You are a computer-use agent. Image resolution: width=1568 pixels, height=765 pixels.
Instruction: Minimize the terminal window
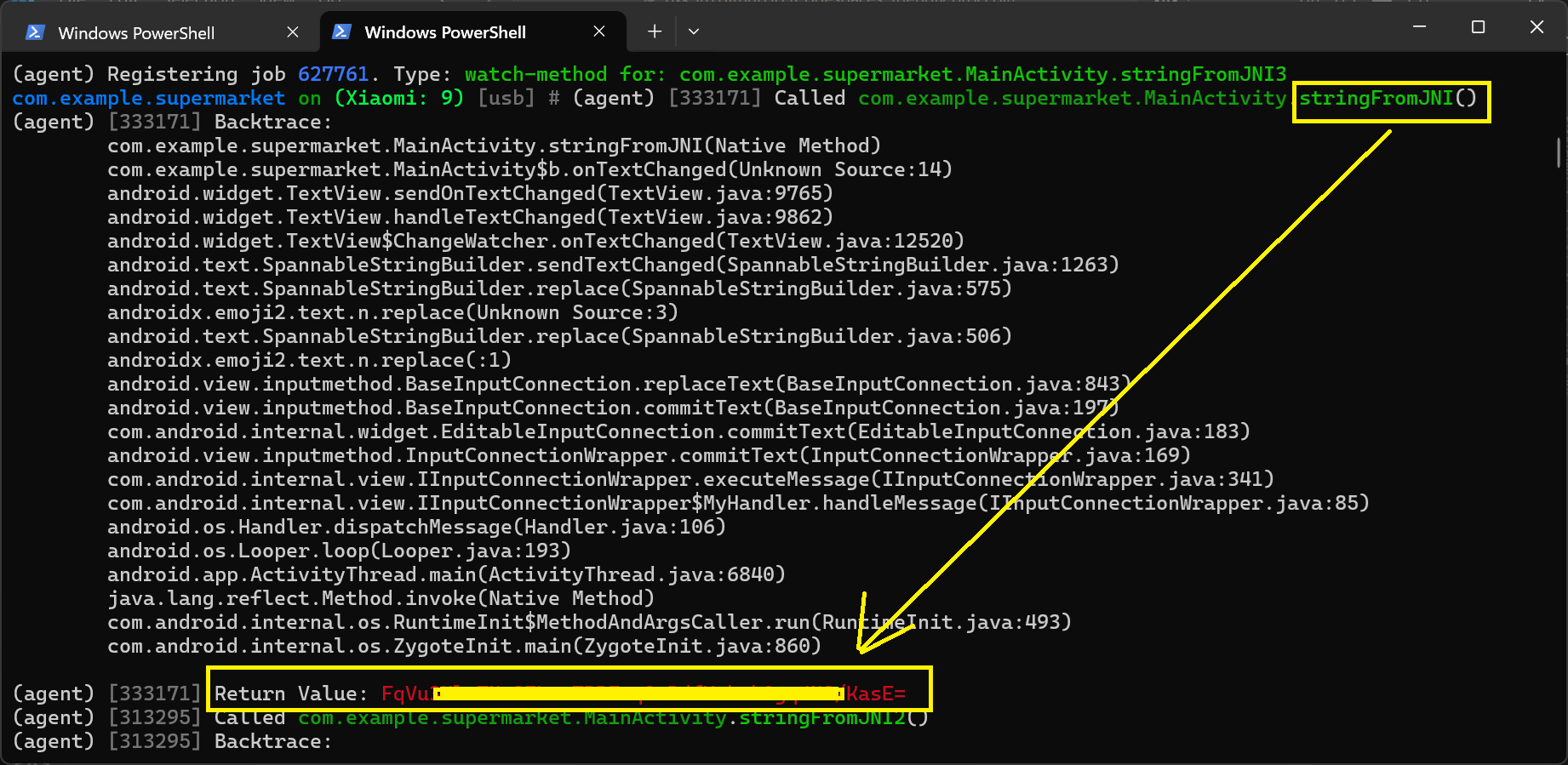[1419, 27]
